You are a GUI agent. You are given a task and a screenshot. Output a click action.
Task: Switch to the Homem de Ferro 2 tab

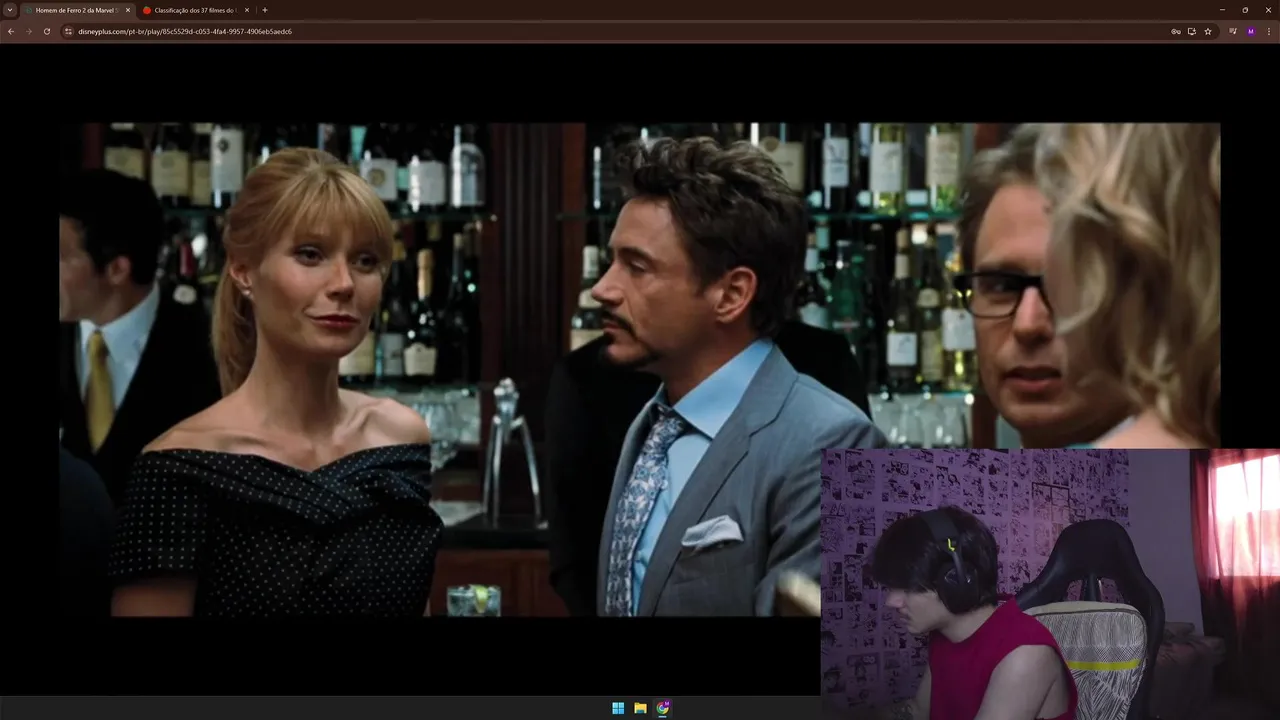pyautogui.click(x=77, y=10)
